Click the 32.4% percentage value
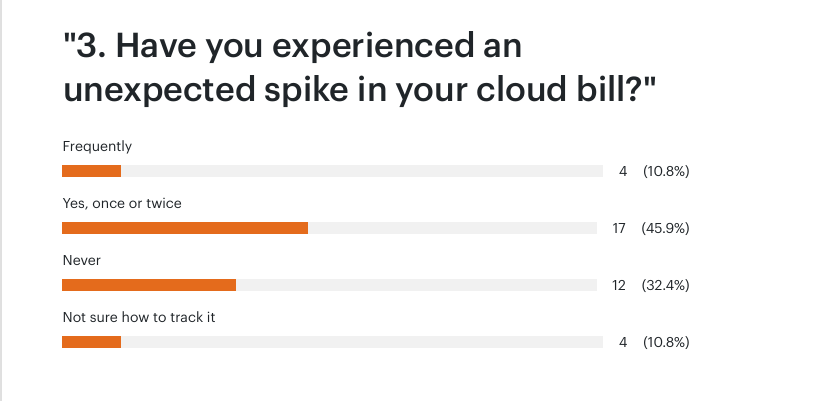This screenshot has width=814, height=401. click(666, 285)
